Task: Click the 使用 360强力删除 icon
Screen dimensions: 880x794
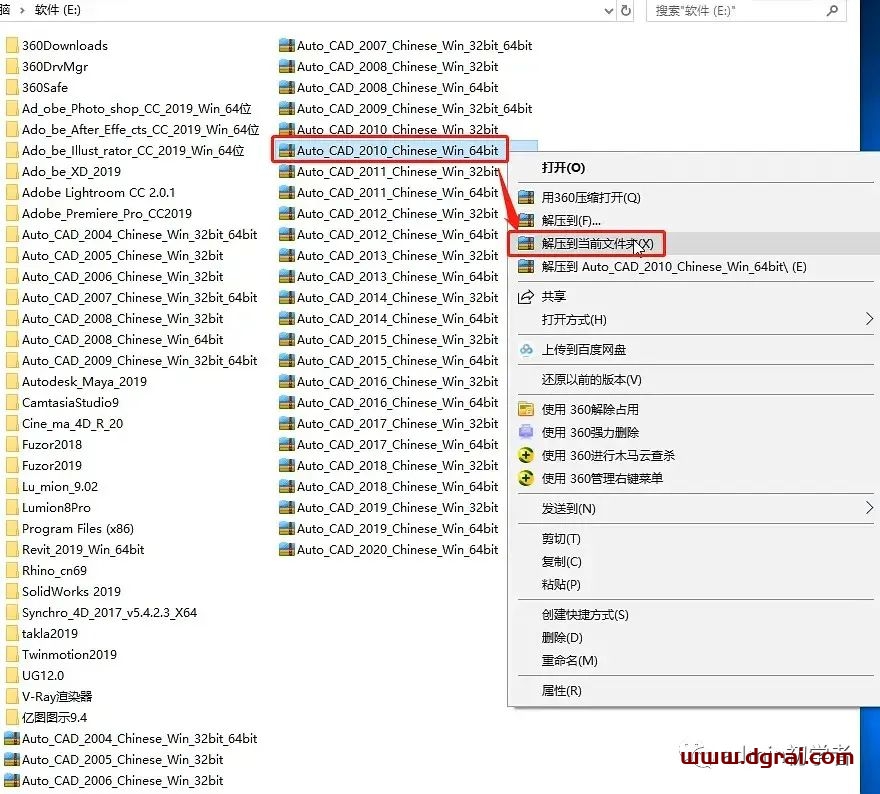Action: pyautogui.click(x=526, y=432)
